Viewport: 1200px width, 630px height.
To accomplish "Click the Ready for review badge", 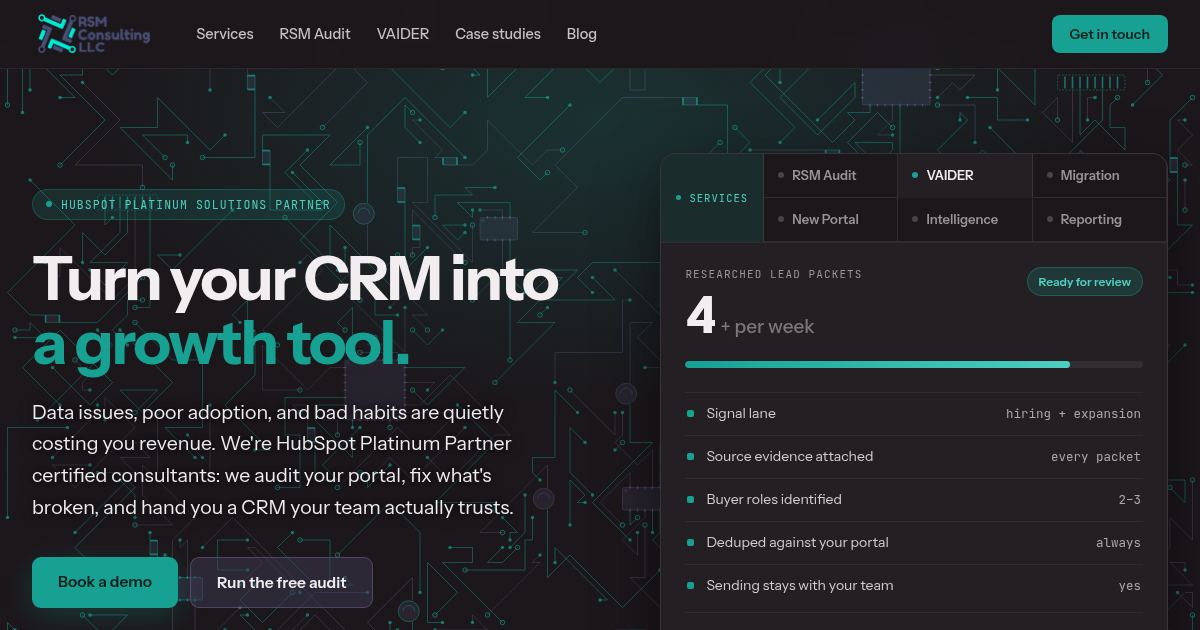I will point(1085,282).
